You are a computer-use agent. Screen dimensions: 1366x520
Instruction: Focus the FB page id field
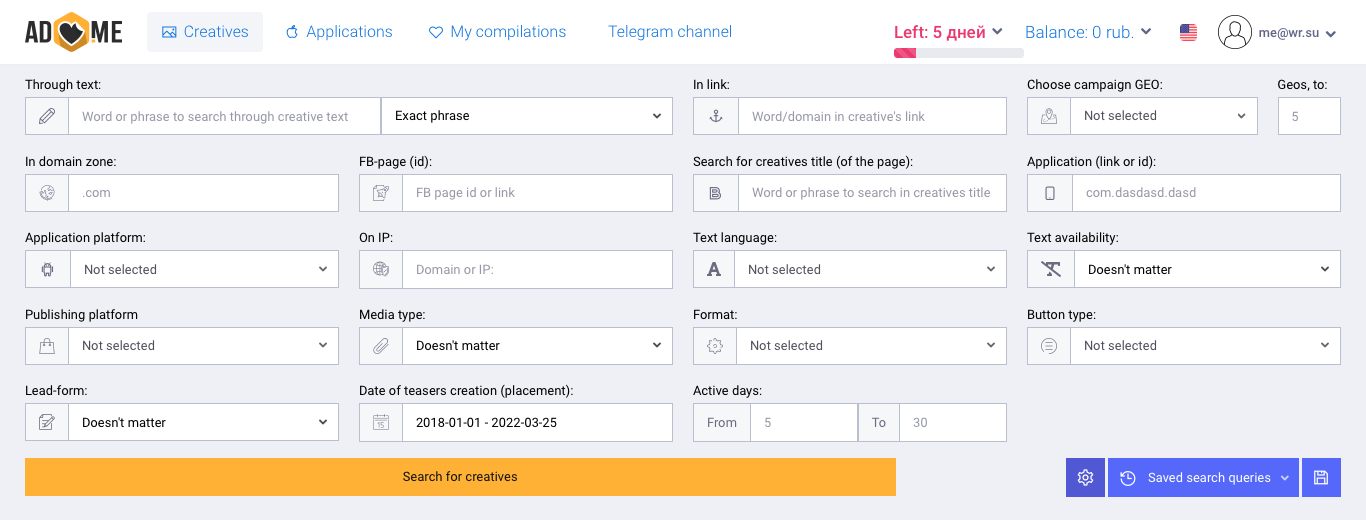coord(537,193)
